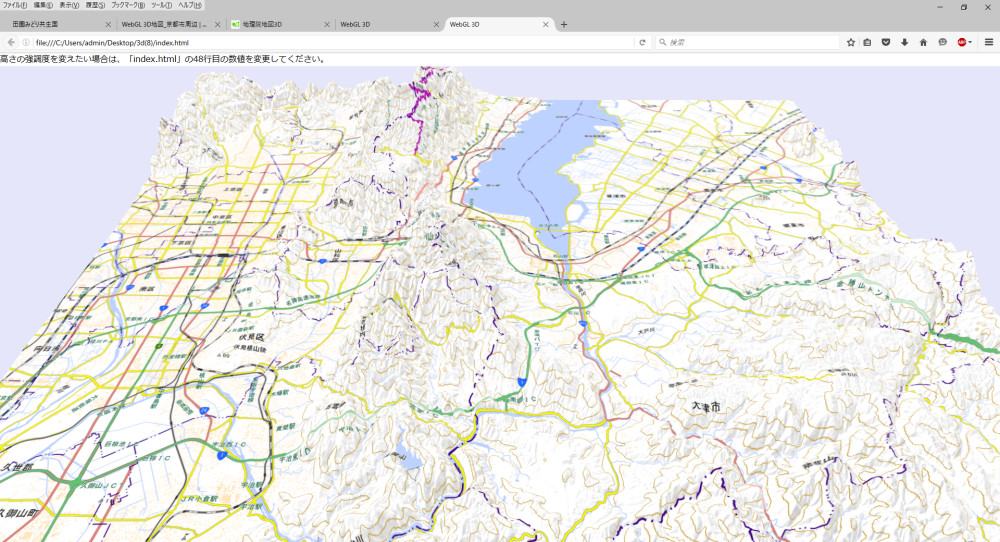Open the hamburger menu
The image size is (1000, 542).
coord(989,42)
